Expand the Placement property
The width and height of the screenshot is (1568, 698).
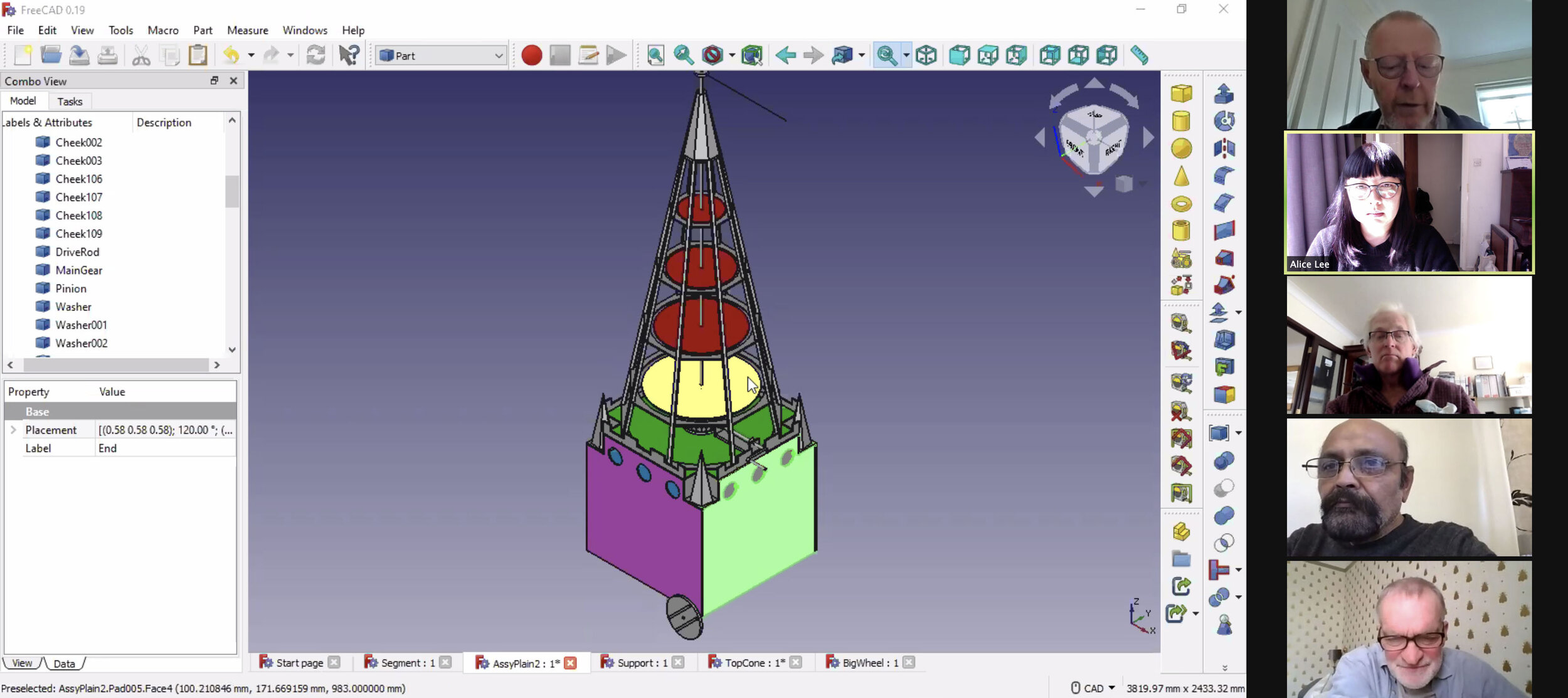point(13,430)
